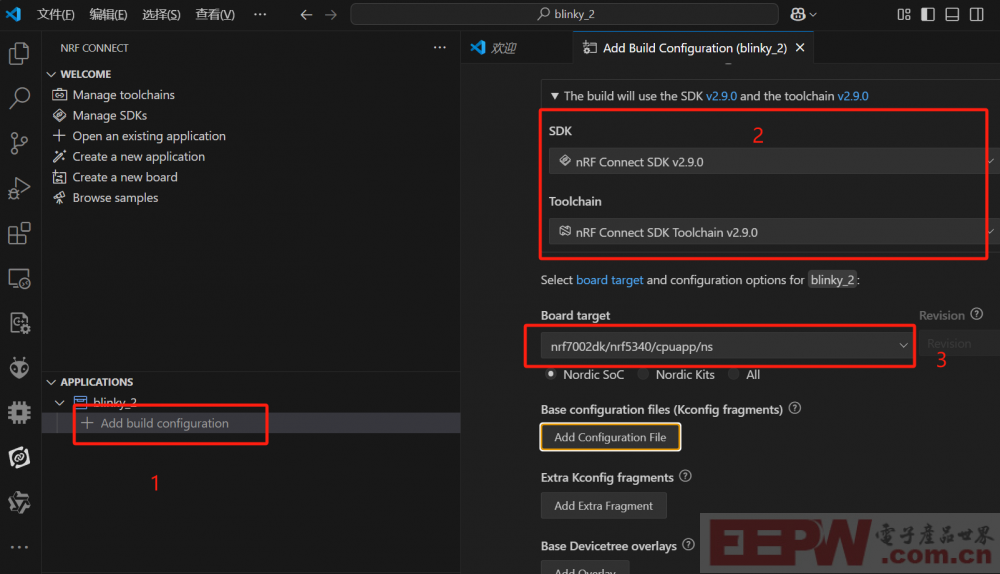Click Open an existing application
The height and width of the screenshot is (574, 1000).
coord(149,136)
